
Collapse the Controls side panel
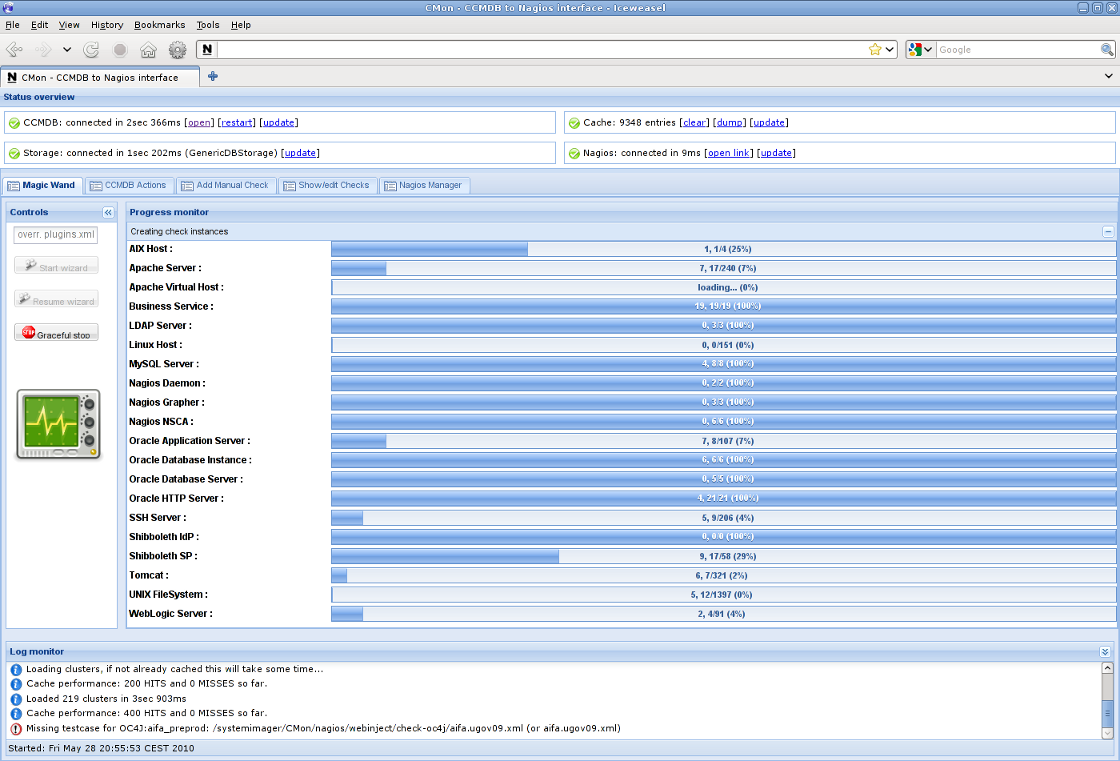108,212
